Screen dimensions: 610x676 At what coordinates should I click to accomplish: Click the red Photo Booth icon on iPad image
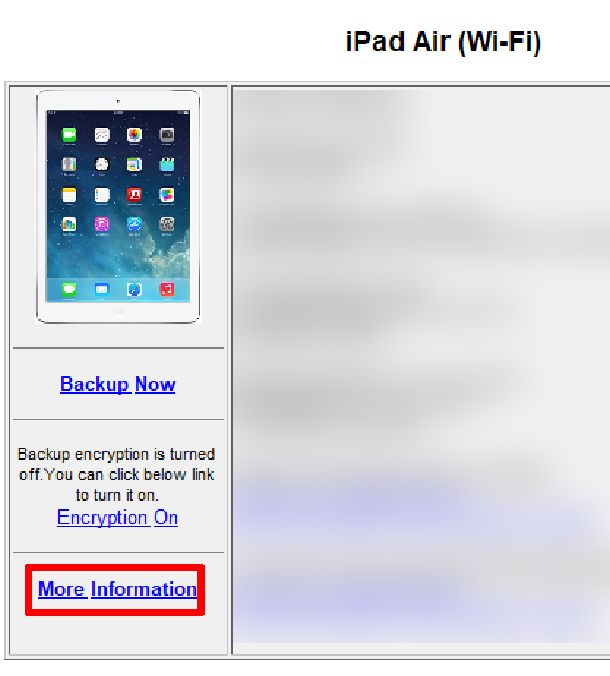[134, 195]
